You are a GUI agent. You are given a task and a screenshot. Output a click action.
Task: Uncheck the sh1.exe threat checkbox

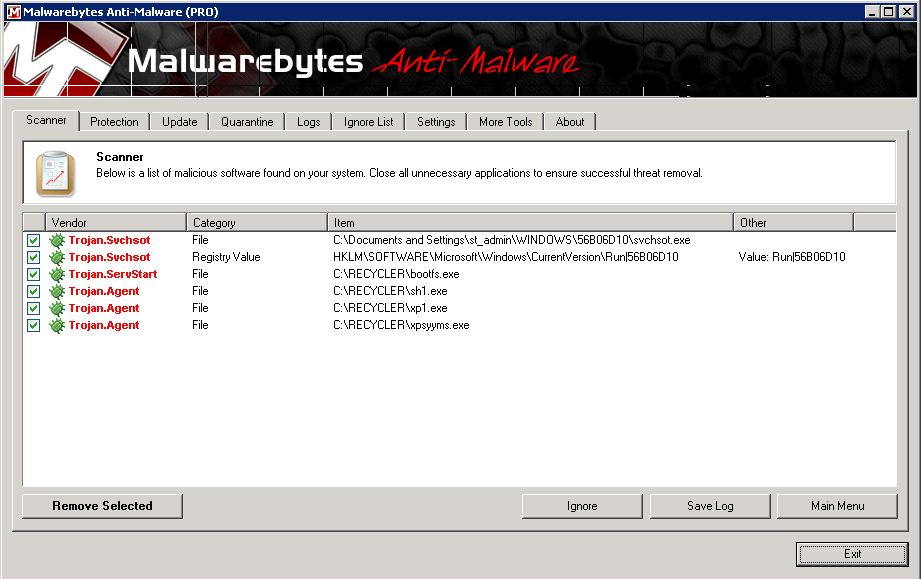click(33, 291)
